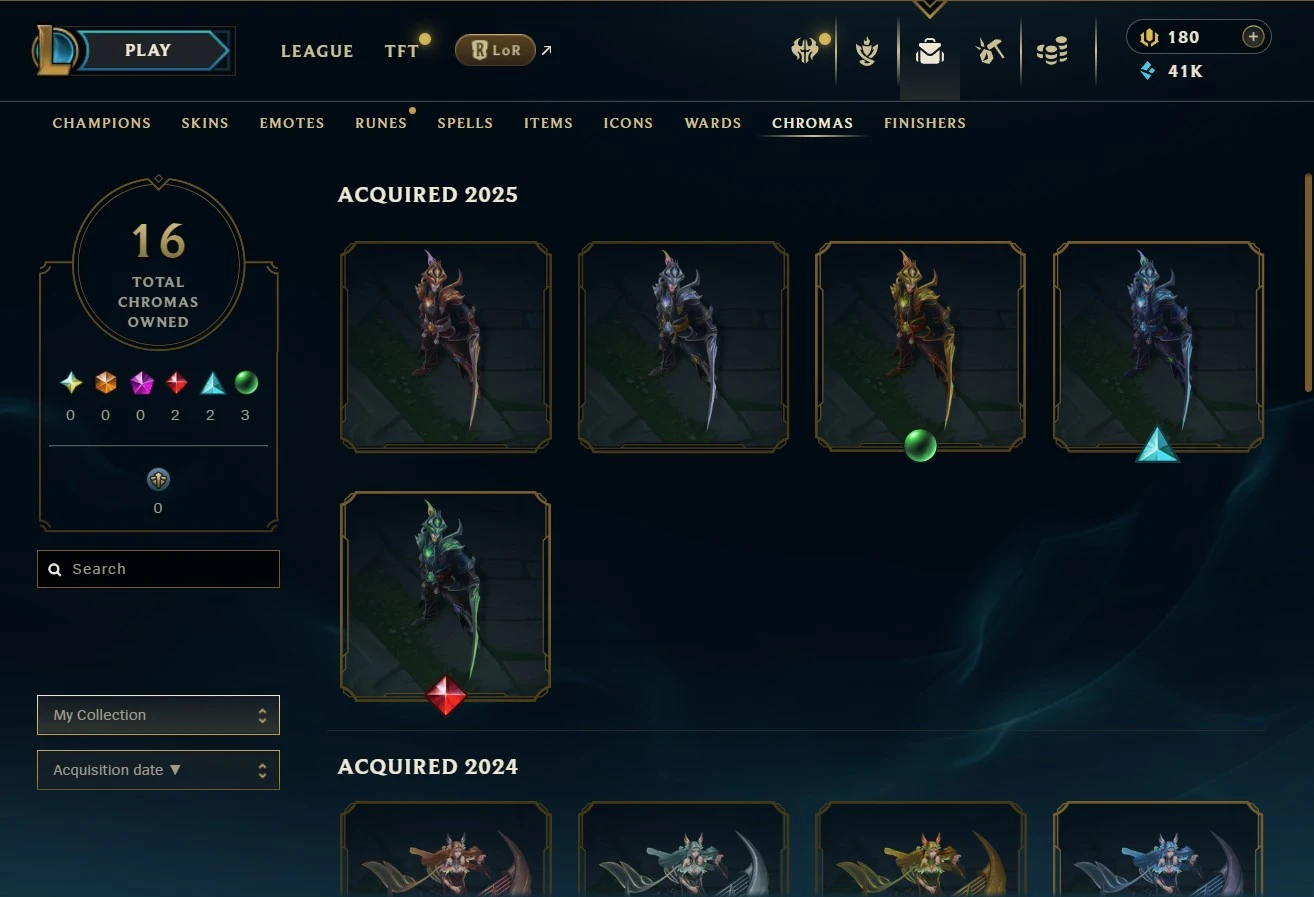Image resolution: width=1314 pixels, height=897 pixels.
Task: Click the cyan triangle gem filter icon
Action: tap(212, 383)
